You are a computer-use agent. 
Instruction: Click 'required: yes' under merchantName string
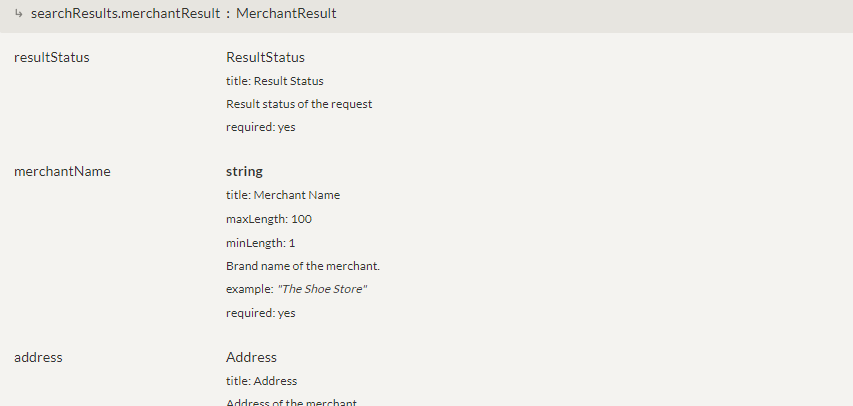pyautogui.click(x=260, y=313)
